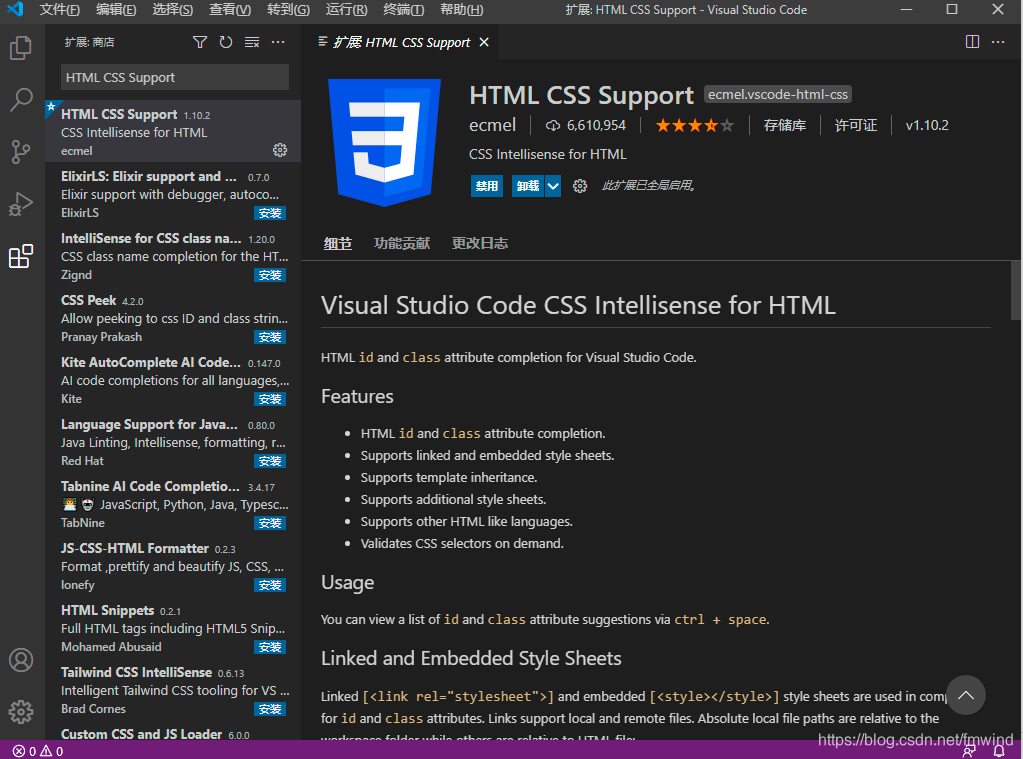Click the scroll-to-top arrow button
The image size is (1023, 759).
tap(966, 695)
